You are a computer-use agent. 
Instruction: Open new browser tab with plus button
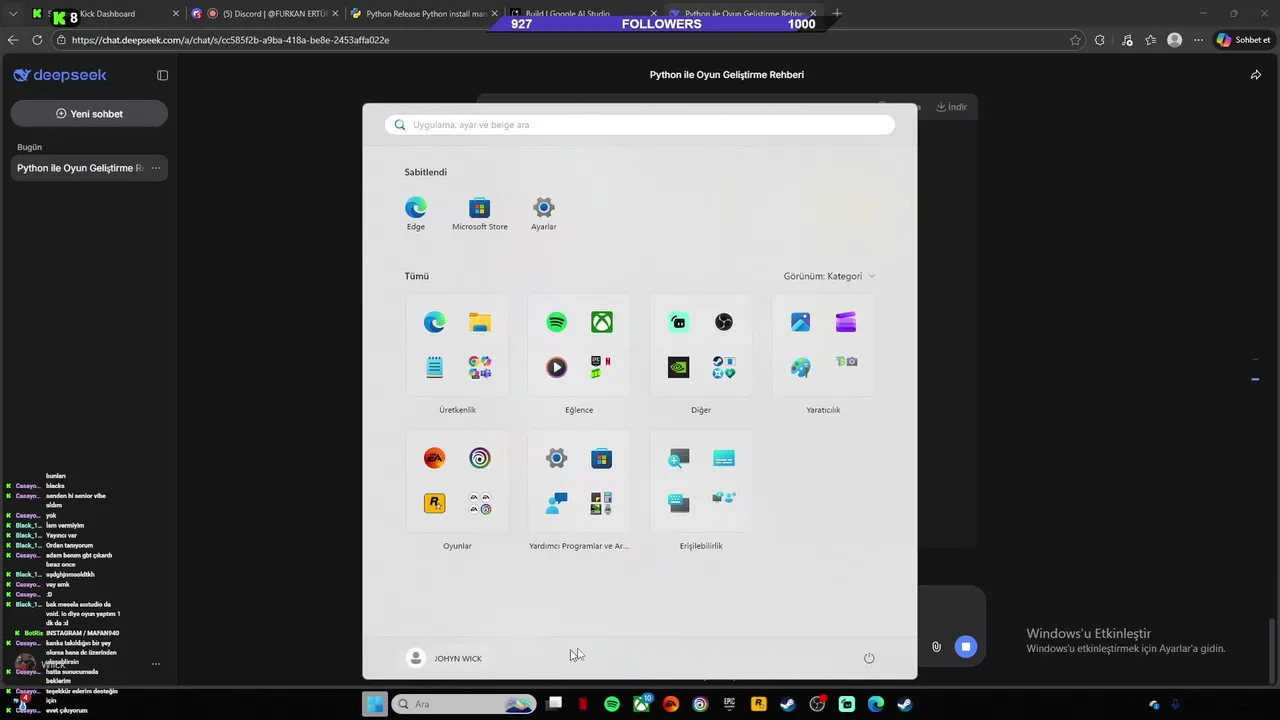(837, 14)
